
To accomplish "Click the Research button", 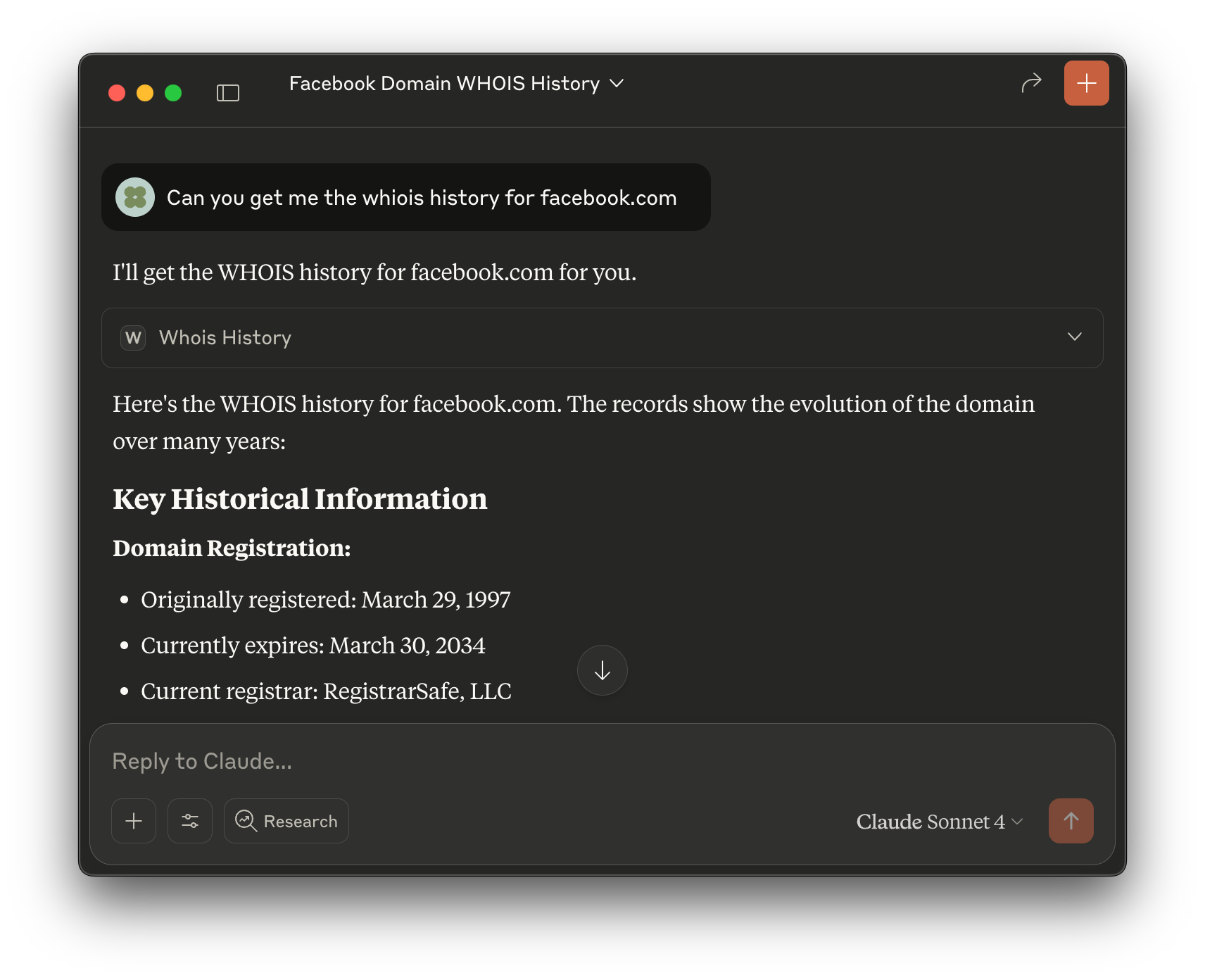I will (x=286, y=821).
